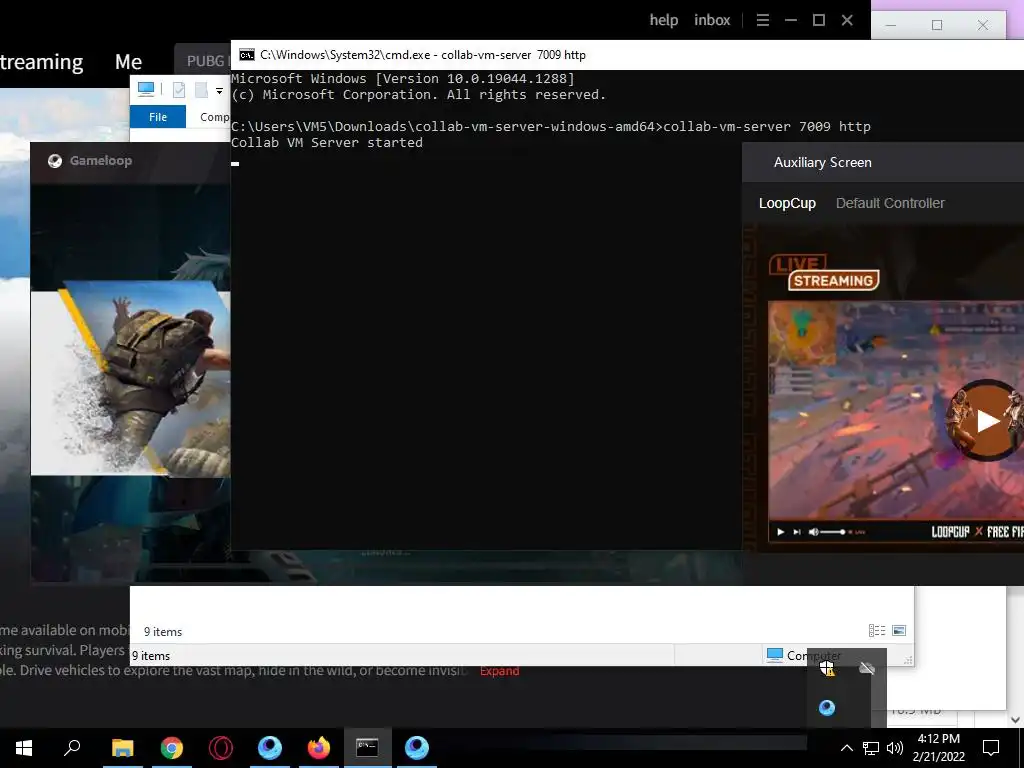The height and width of the screenshot is (768, 1024).
Task: Open the first Gameloop taskbar icon
Action: pyautogui.click(x=270, y=748)
